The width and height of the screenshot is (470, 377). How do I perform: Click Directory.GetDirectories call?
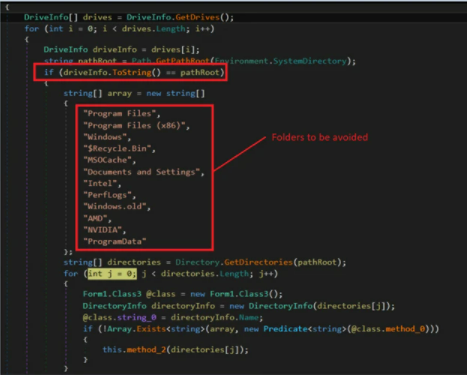[234, 262]
